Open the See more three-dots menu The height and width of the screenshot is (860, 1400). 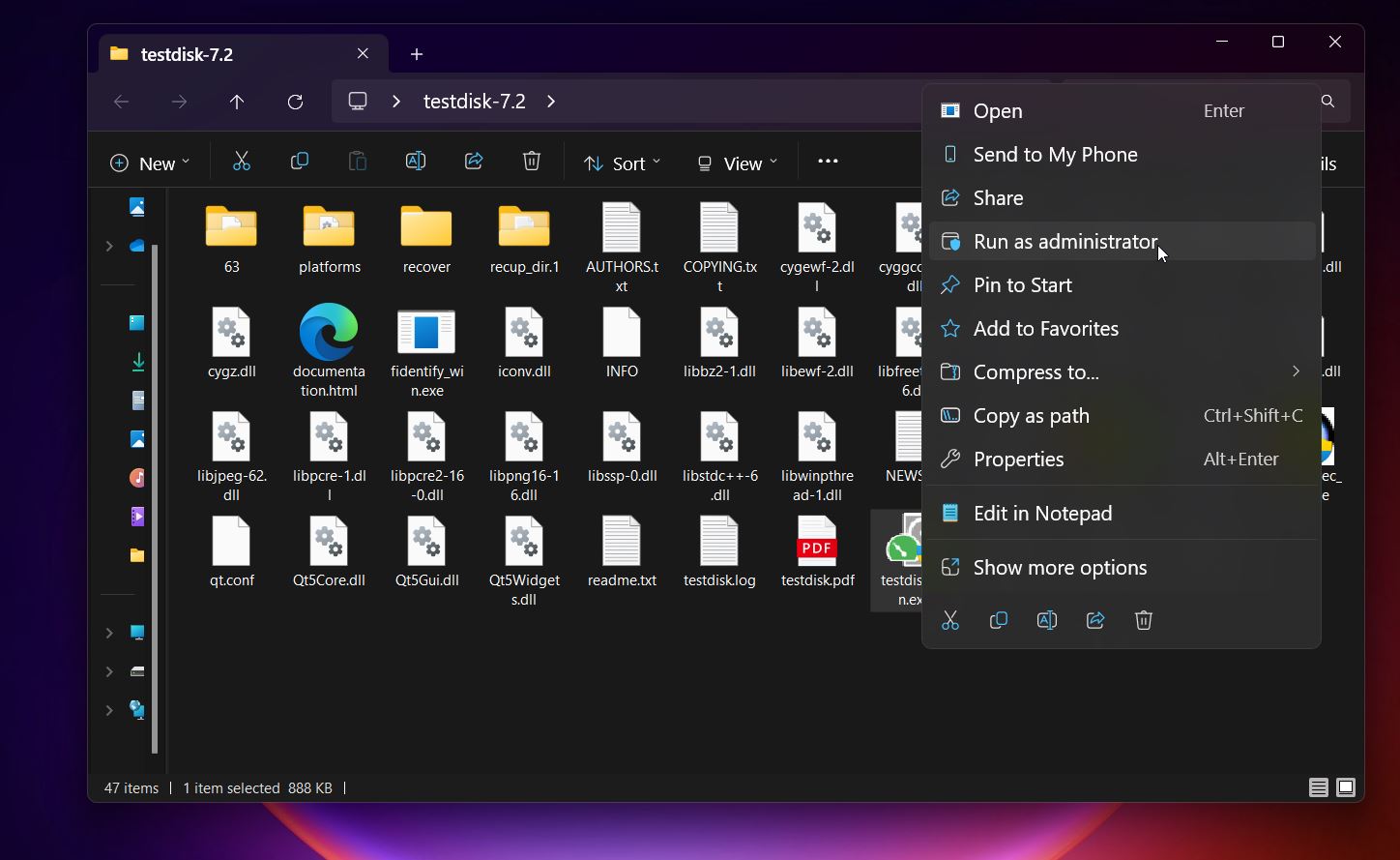coord(828,162)
